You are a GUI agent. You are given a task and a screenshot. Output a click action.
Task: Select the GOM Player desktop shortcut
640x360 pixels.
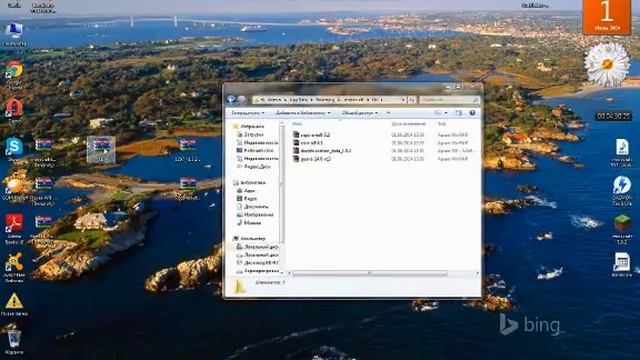point(15,189)
